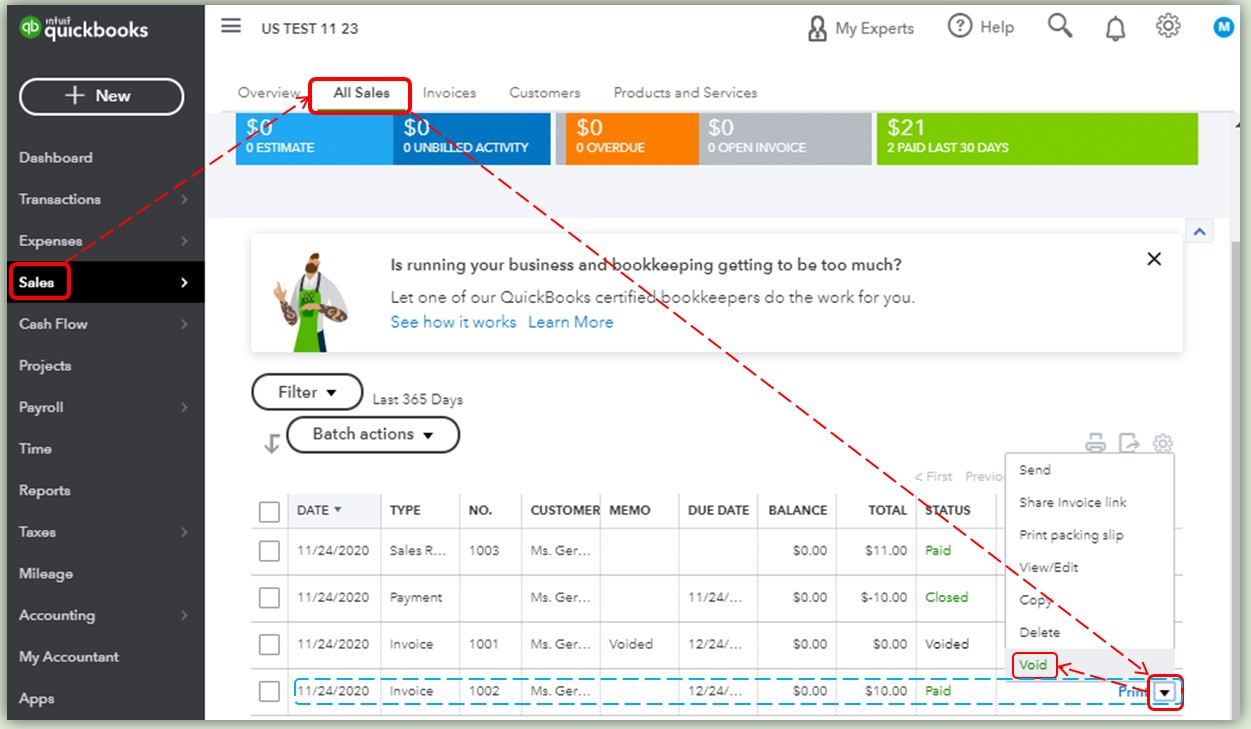Go to Dashboard in sidebar
Viewport: 1251px width, 729px height.
pos(56,158)
